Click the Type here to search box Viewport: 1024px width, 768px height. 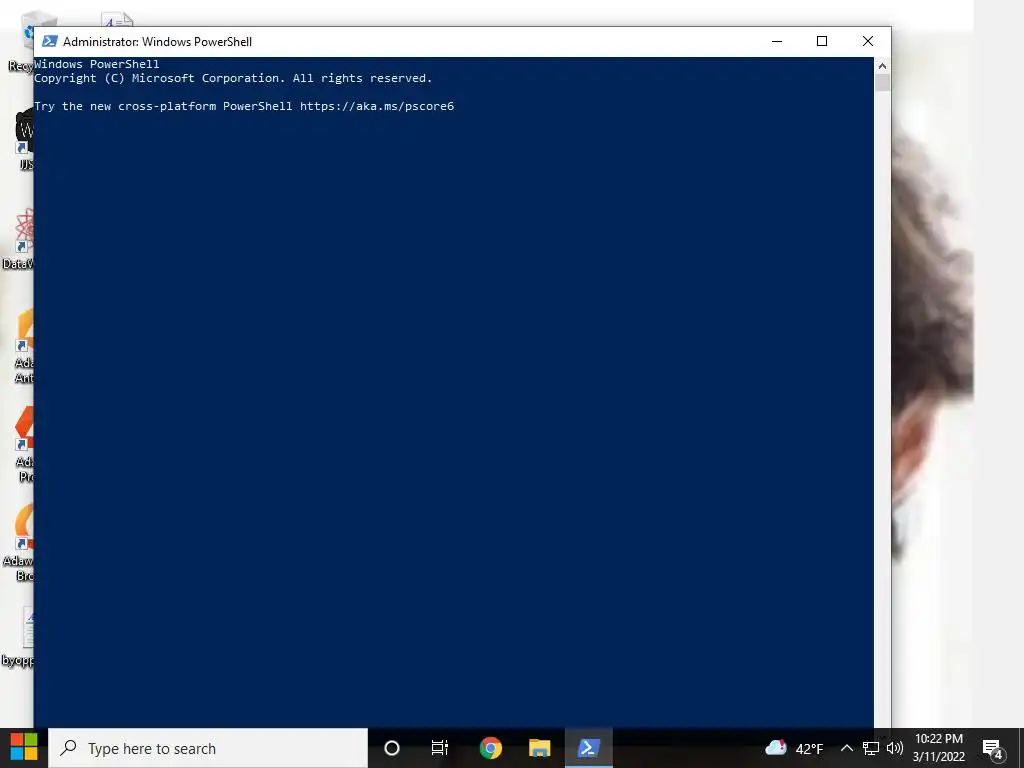(x=208, y=748)
